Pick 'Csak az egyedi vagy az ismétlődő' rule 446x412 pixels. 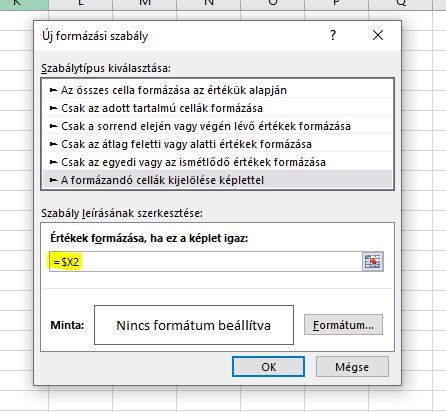pyautogui.click(x=218, y=162)
